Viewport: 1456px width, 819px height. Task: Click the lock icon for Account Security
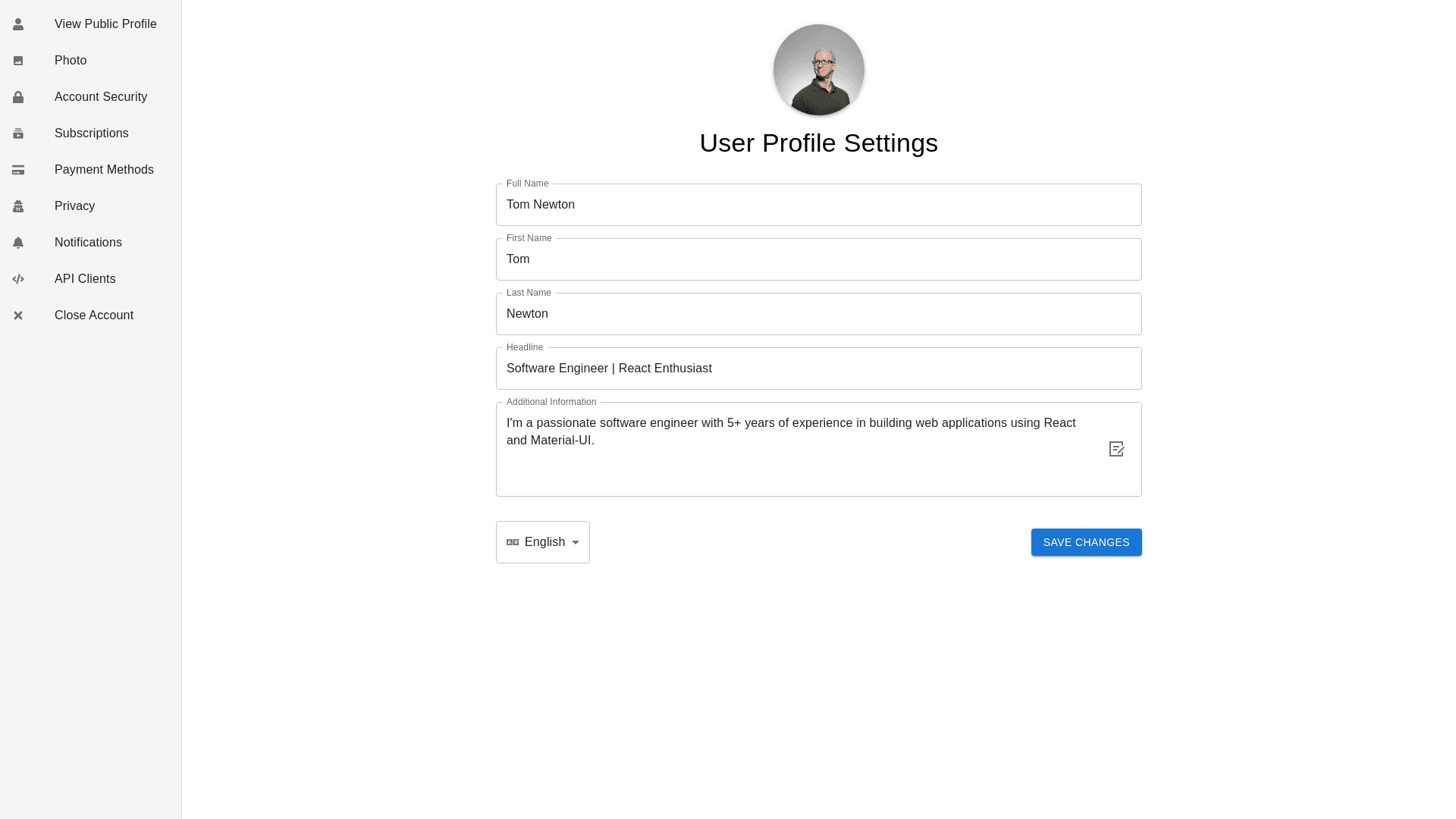pos(18,97)
